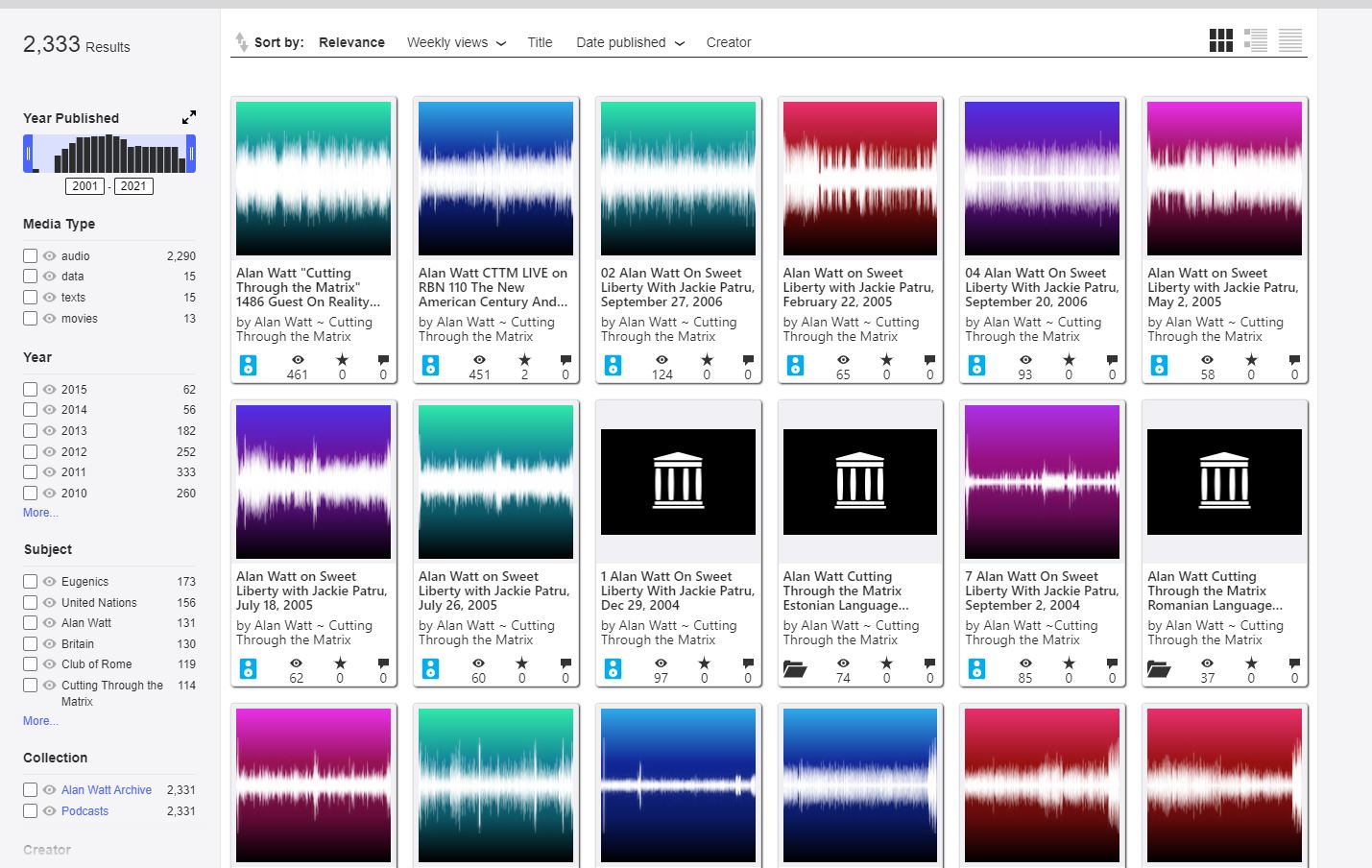1372x868 pixels.
Task: Check the Alan Watt Archive collection checkbox
Action: [31, 790]
